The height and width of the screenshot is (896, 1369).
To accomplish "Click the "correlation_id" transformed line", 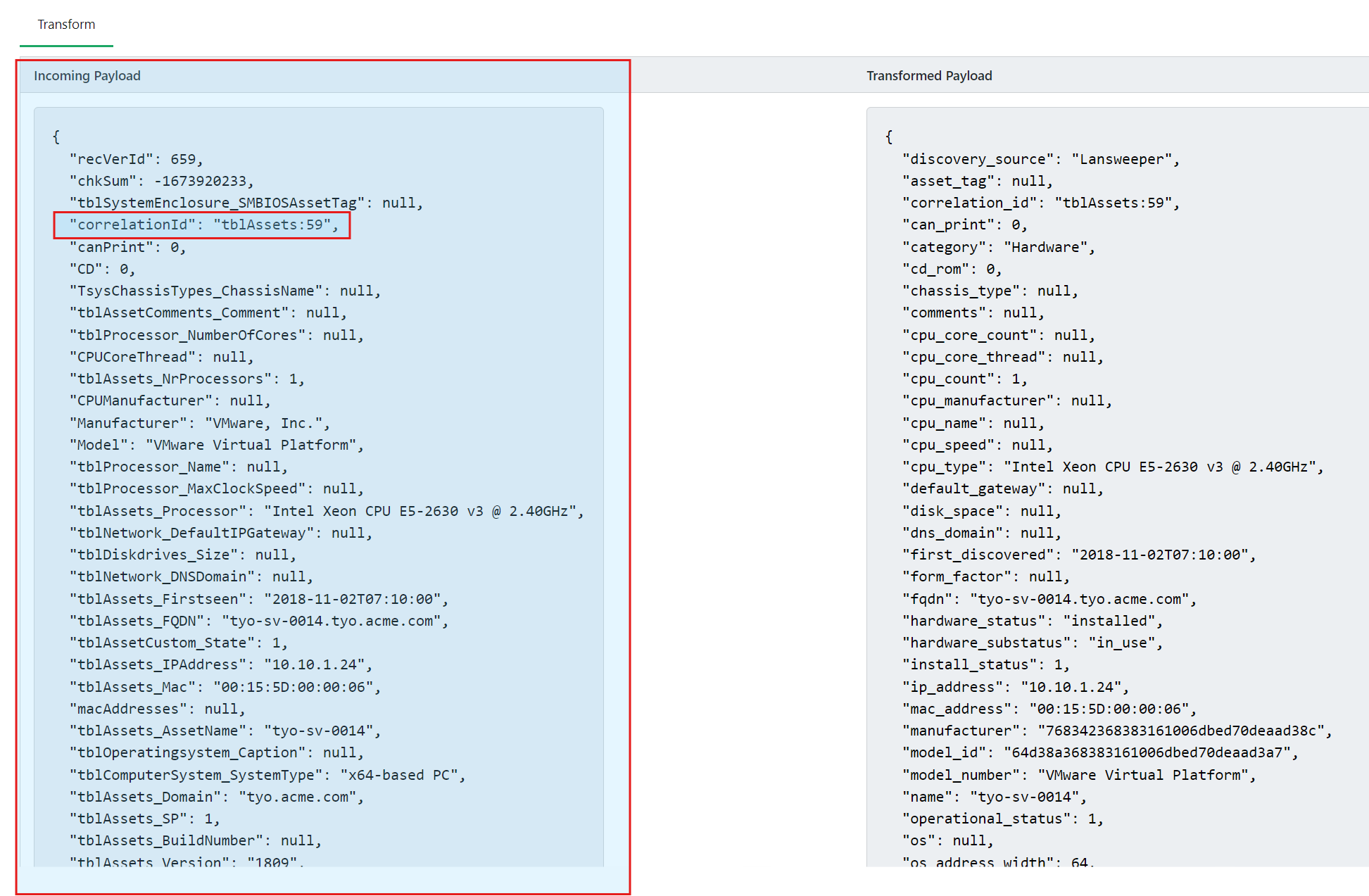I will point(1041,203).
